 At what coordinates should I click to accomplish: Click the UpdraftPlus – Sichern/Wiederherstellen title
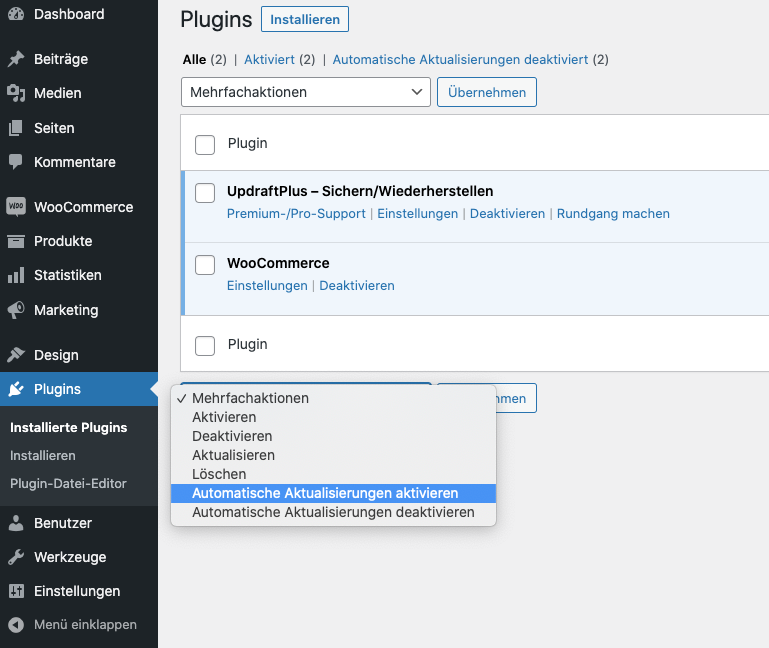(x=360, y=191)
